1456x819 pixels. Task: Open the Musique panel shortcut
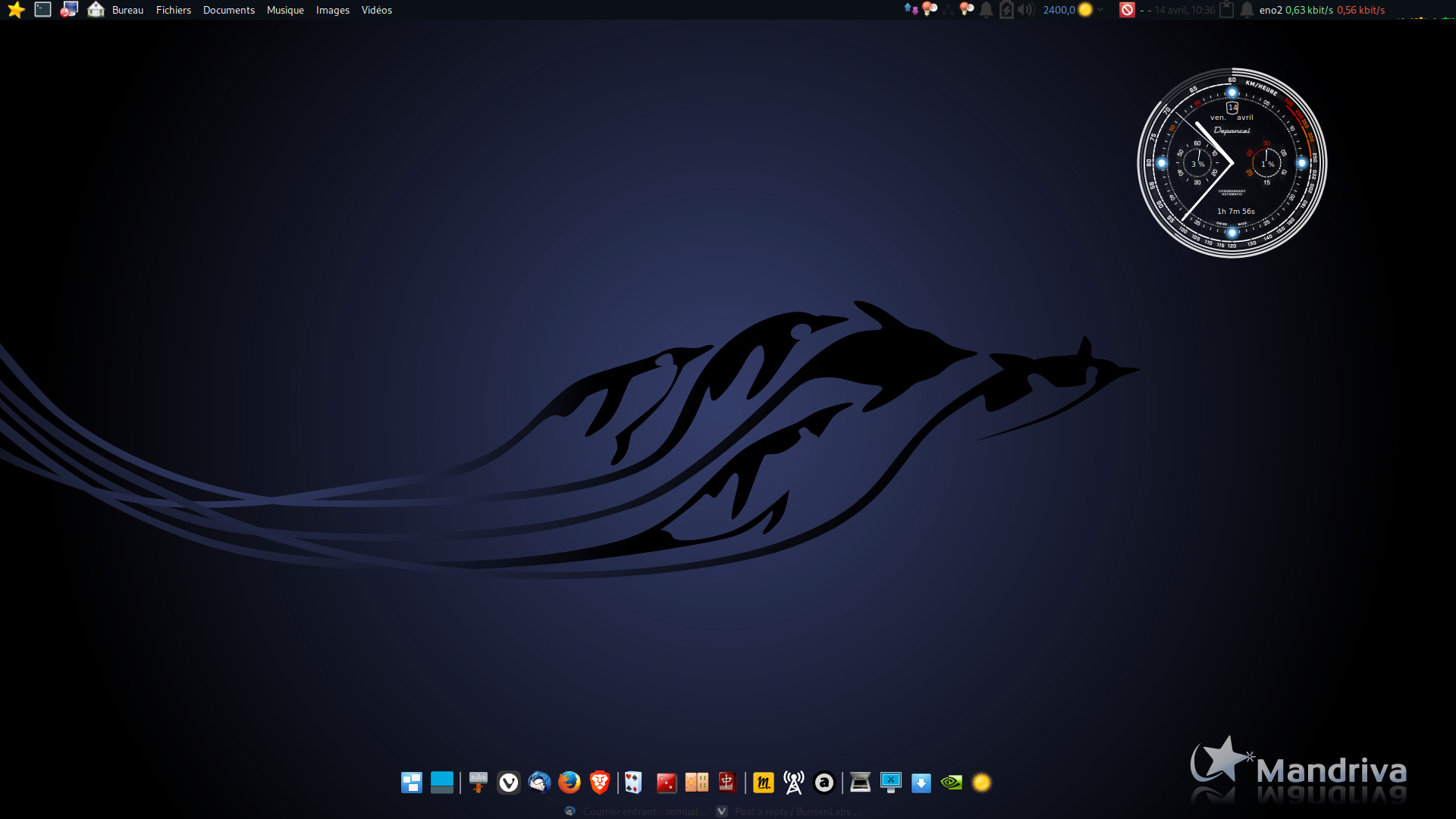[x=285, y=10]
